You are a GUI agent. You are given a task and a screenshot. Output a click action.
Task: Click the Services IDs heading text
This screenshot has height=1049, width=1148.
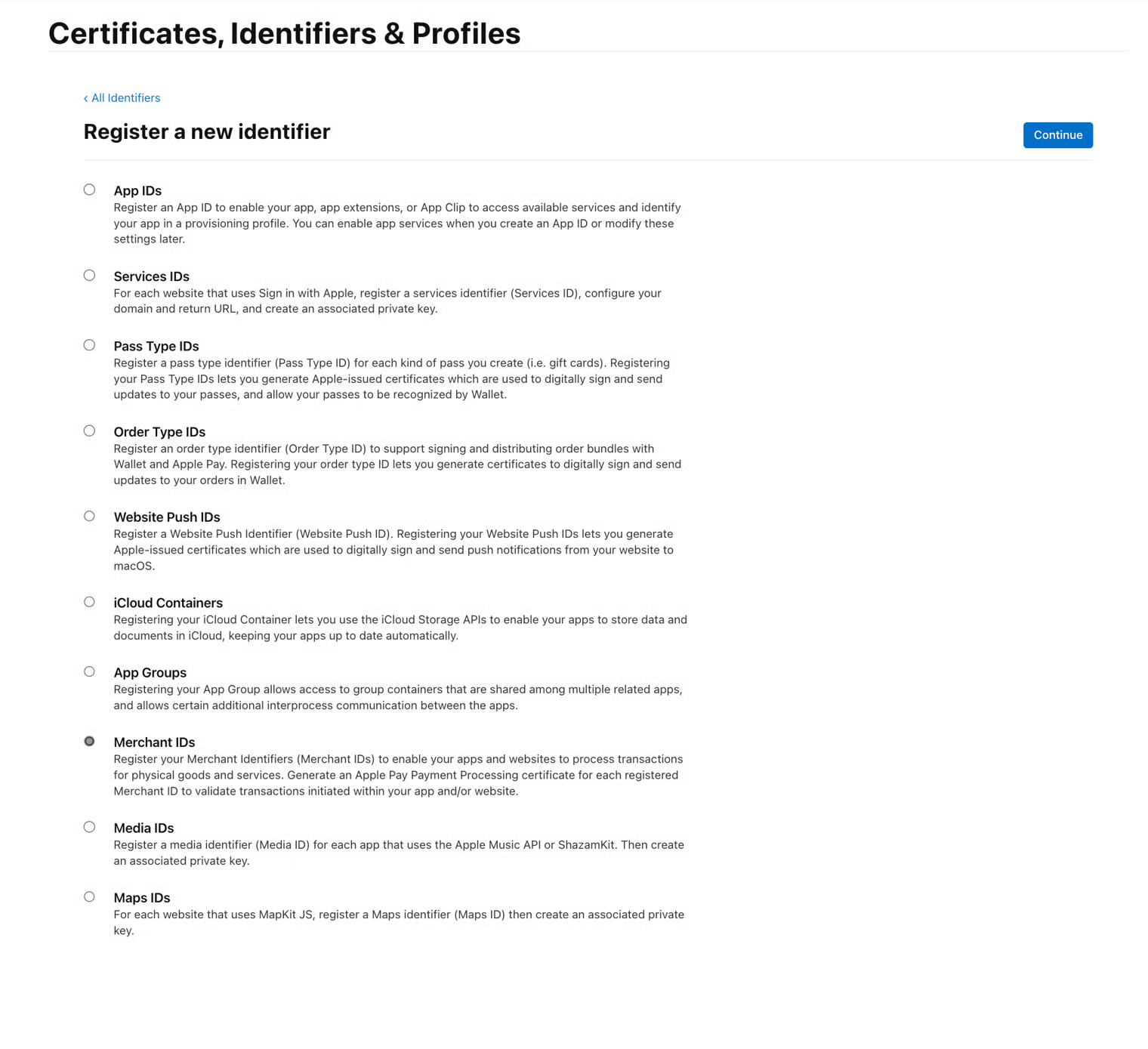(151, 276)
